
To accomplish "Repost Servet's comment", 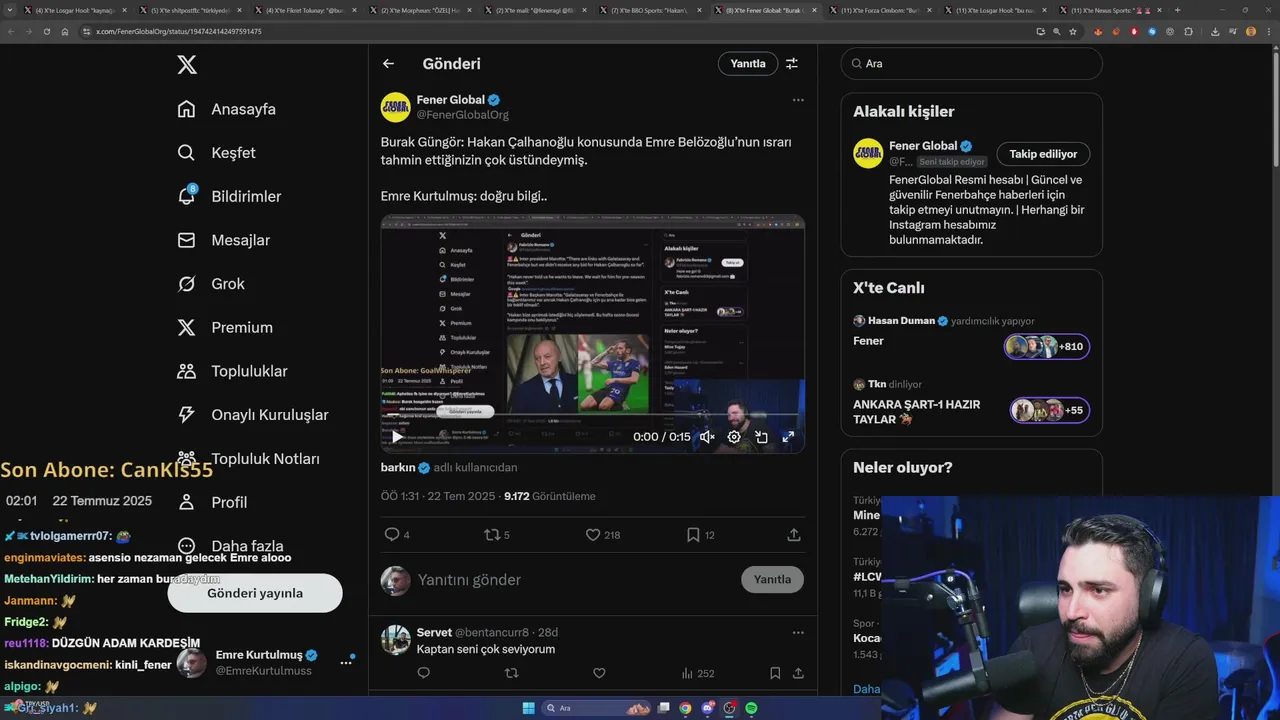I will click(512, 673).
